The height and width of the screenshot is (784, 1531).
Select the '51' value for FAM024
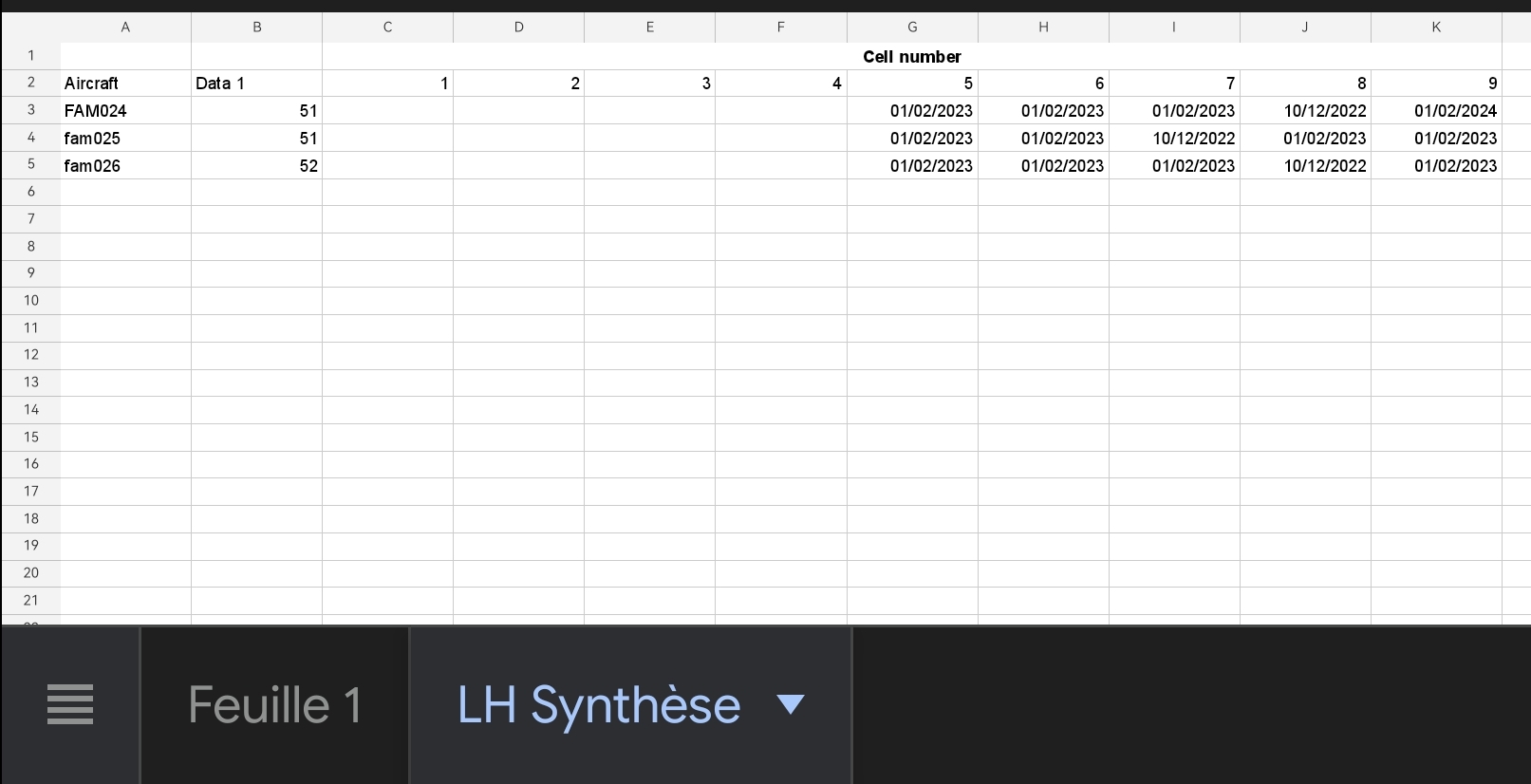coord(256,111)
